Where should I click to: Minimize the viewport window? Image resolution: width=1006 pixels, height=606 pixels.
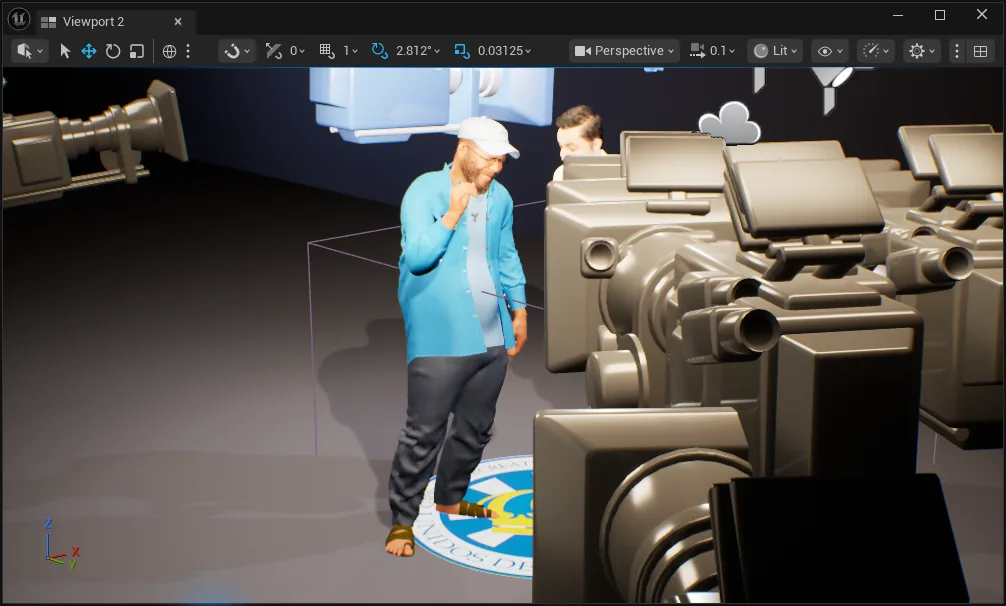pyautogui.click(x=898, y=15)
